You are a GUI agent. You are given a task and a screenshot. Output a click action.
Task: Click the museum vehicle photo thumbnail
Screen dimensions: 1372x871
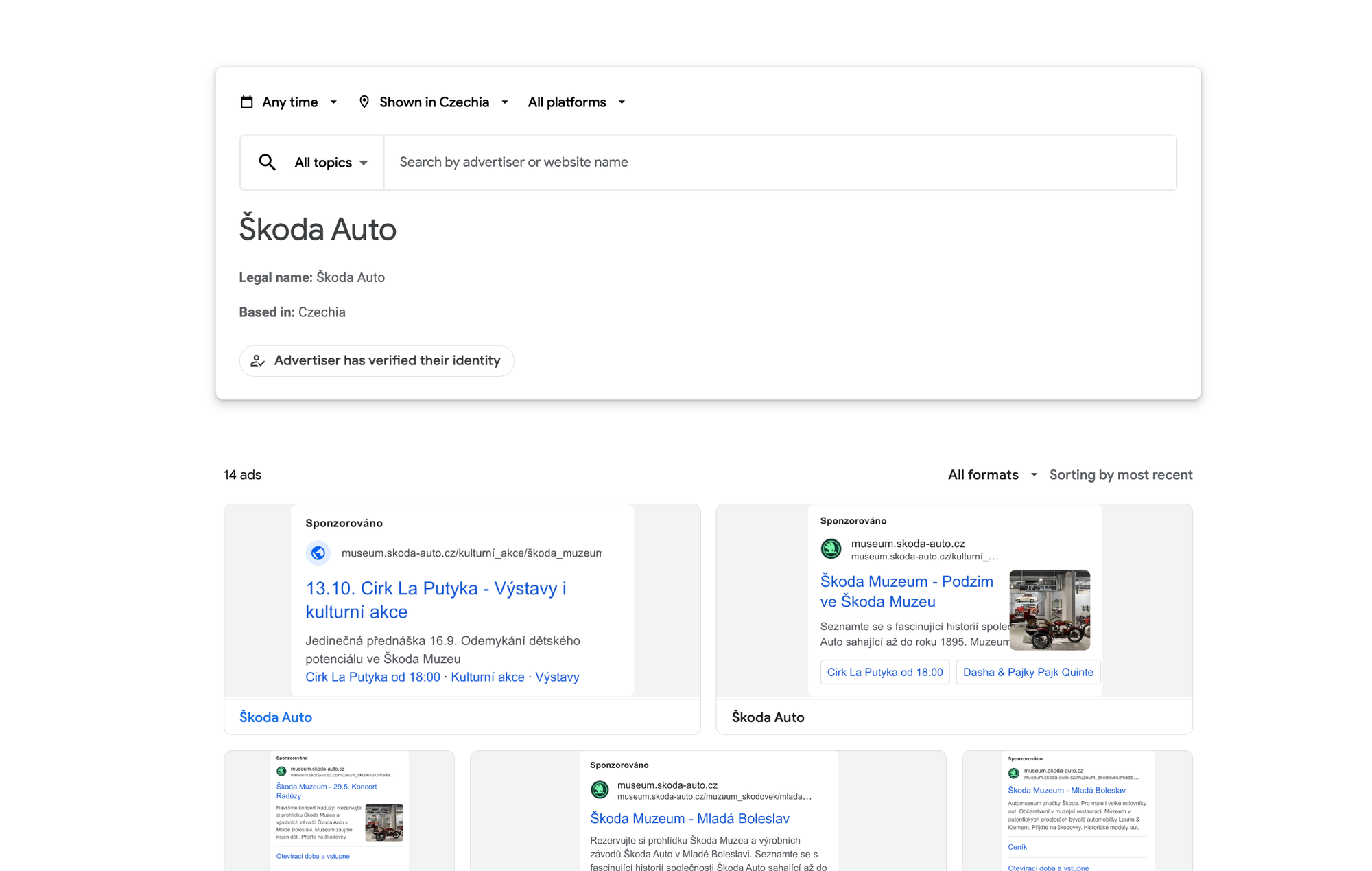(x=1049, y=609)
